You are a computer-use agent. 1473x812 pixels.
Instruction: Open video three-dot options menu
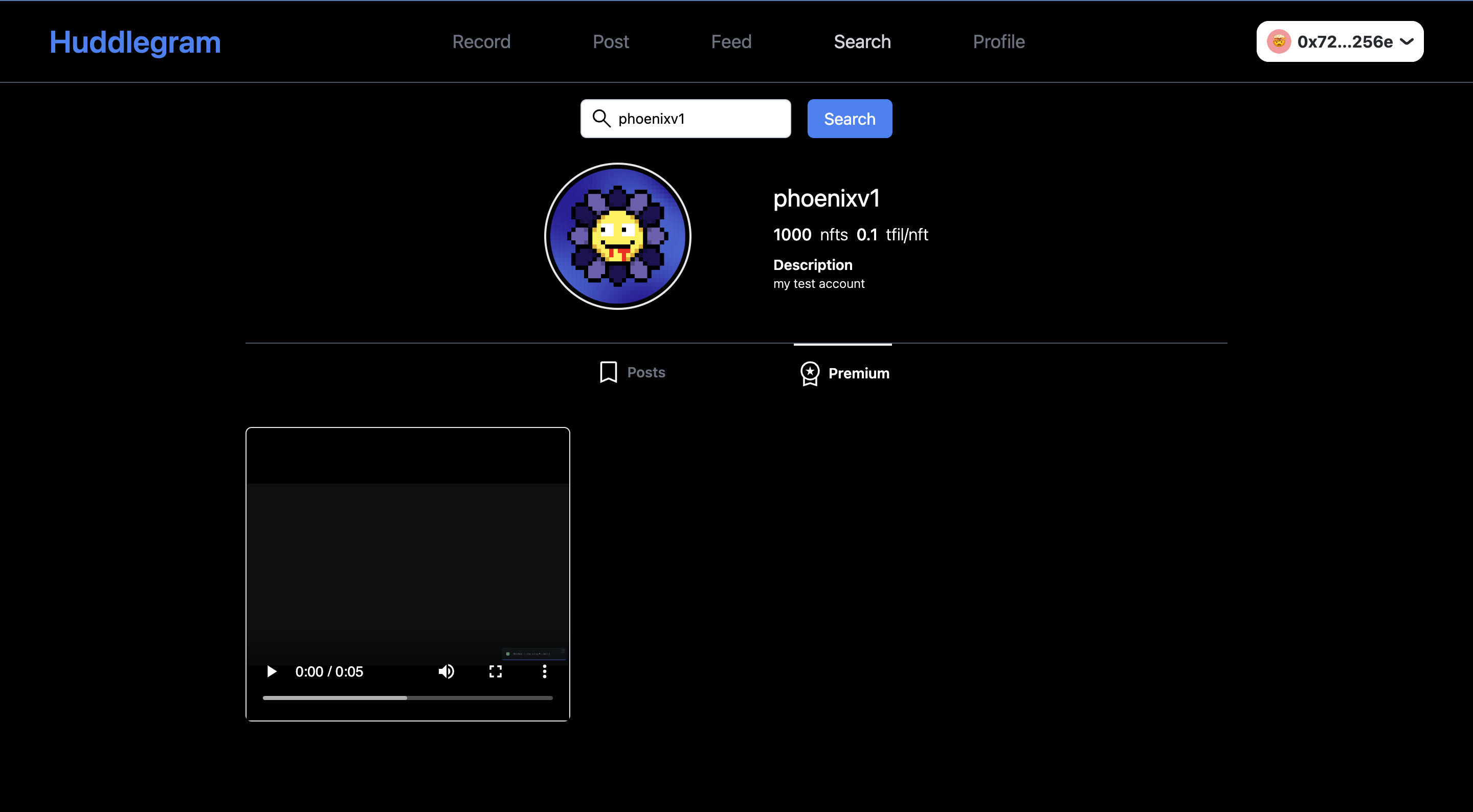tap(544, 671)
